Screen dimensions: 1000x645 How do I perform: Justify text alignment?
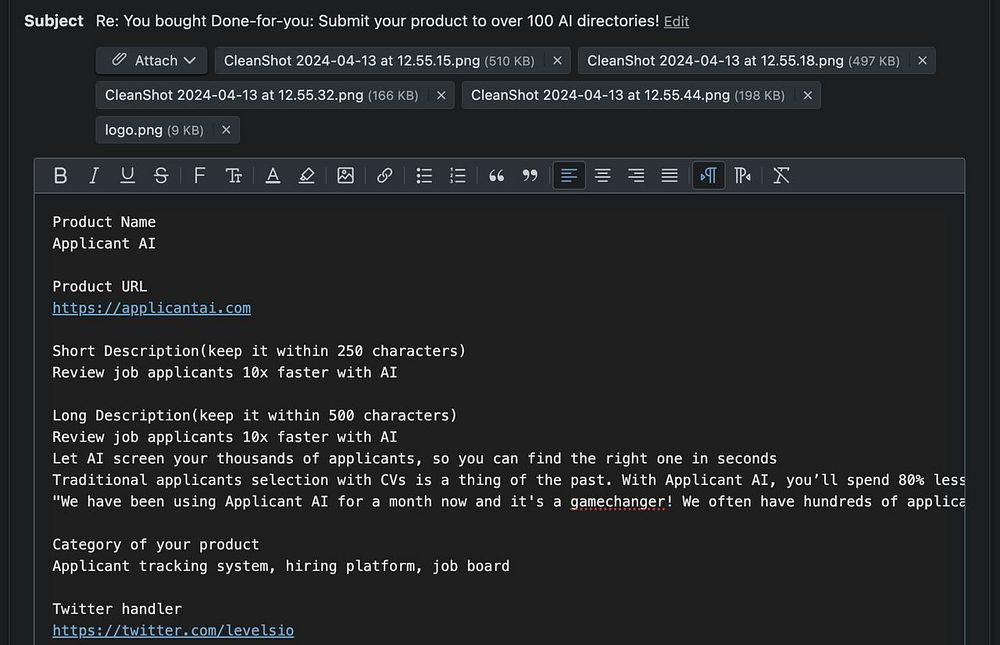tap(670, 175)
